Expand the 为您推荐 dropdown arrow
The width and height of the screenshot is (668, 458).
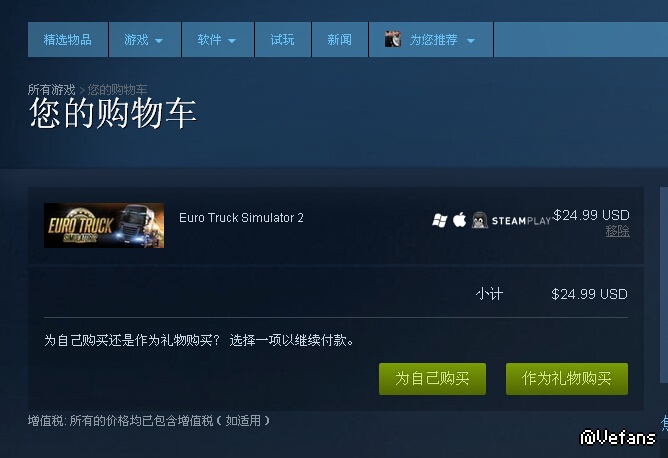pyautogui.click(x=471, y=41)
